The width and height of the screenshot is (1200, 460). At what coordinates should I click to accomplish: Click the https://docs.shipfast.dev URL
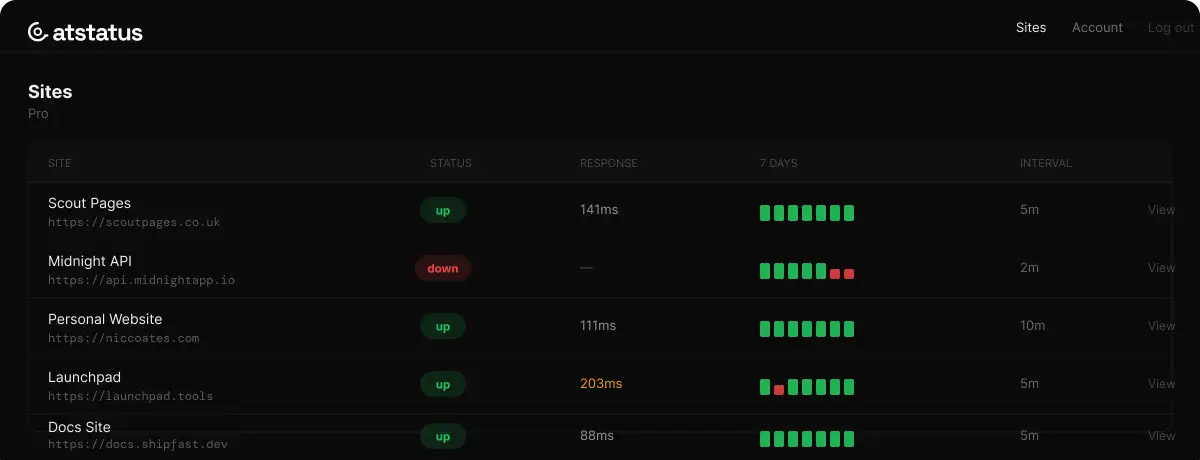click(138, 444)
